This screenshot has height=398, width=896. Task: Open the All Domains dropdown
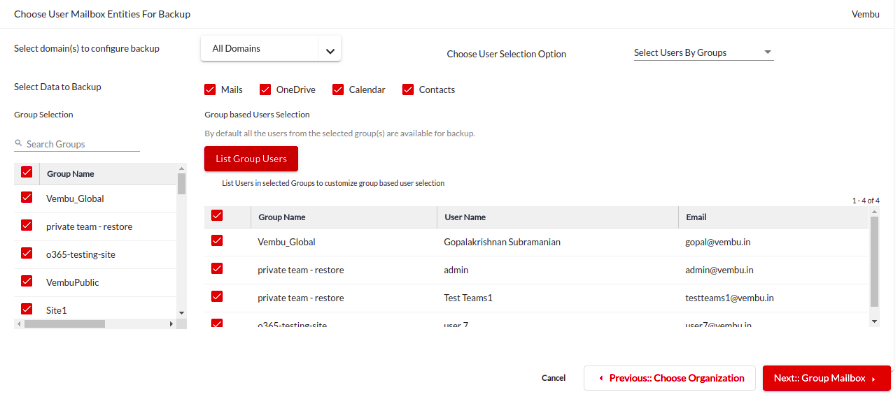click(271, 49)
